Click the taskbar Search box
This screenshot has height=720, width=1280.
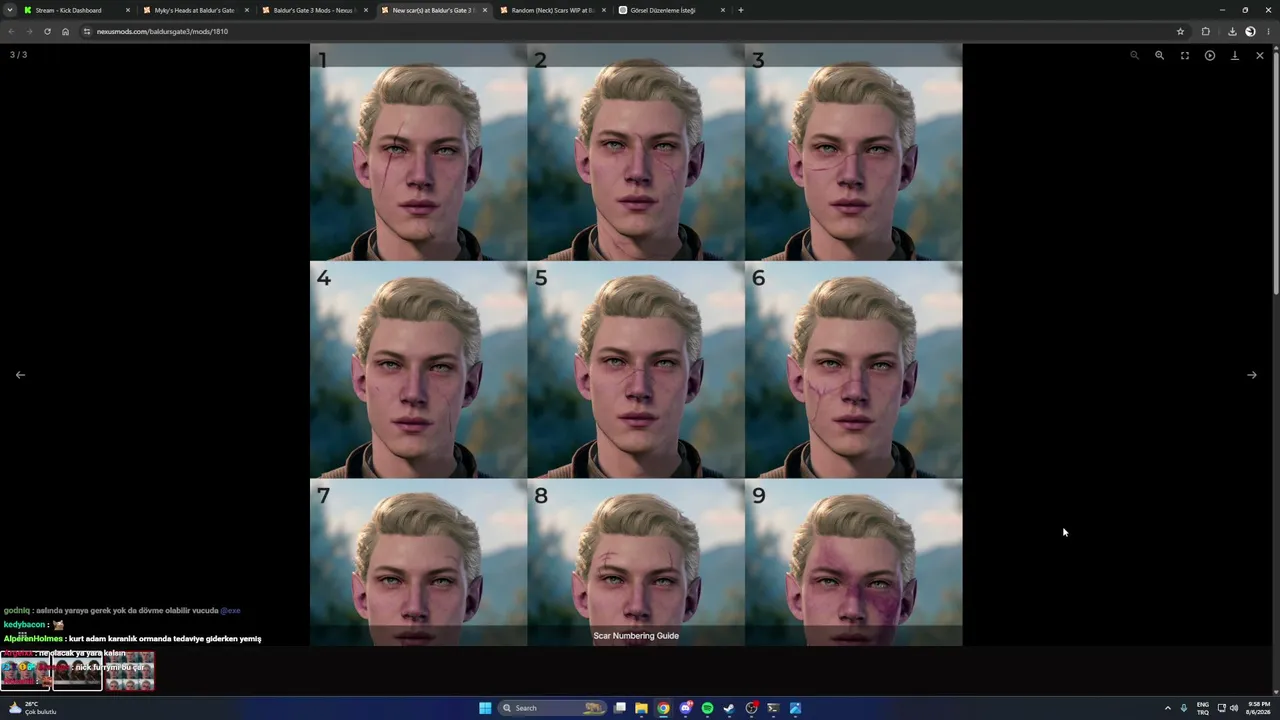(x=554, y=708)
